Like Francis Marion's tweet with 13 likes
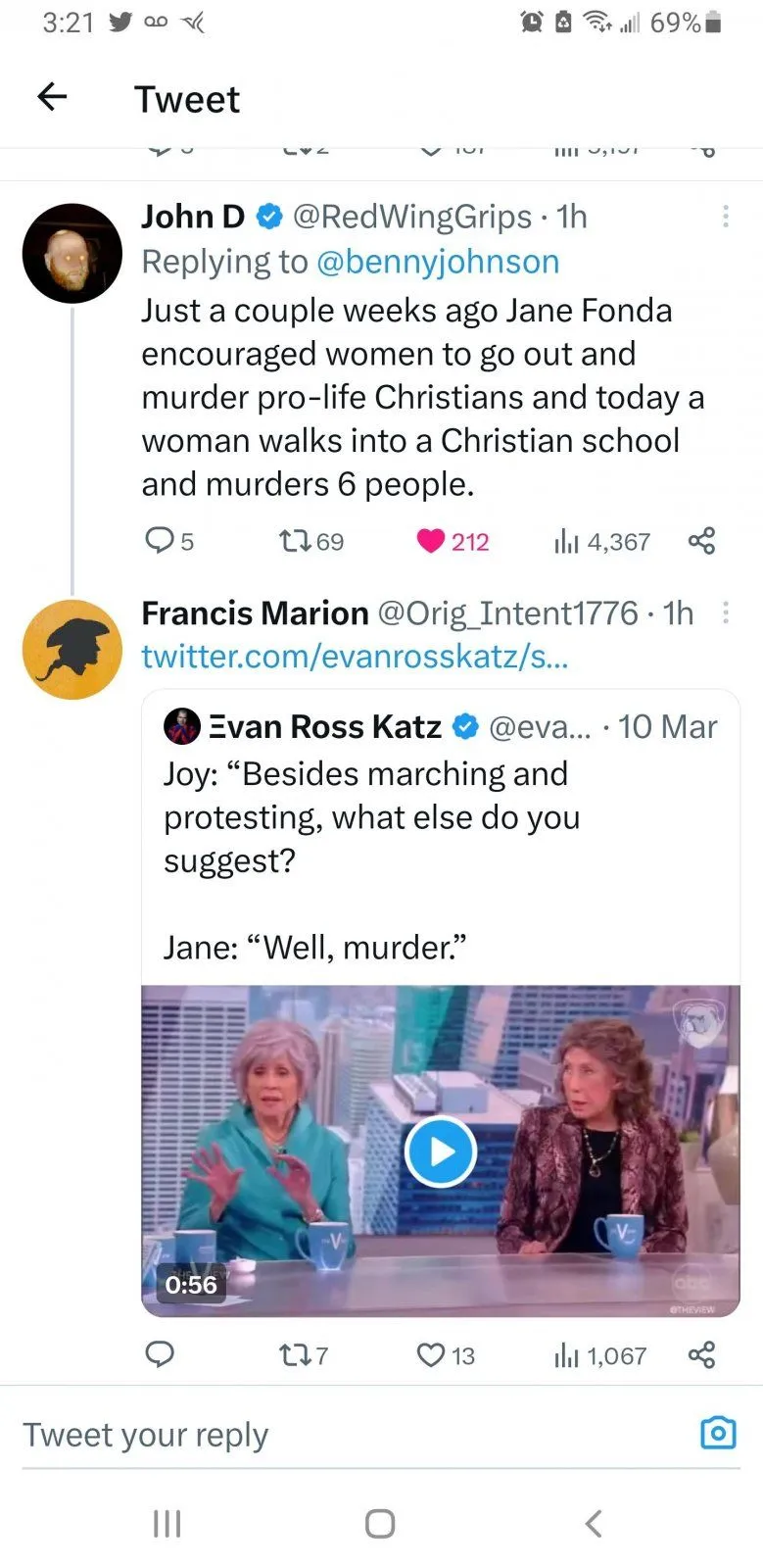Viewport: 763px width, 1568px height. tap(431, 1355)
